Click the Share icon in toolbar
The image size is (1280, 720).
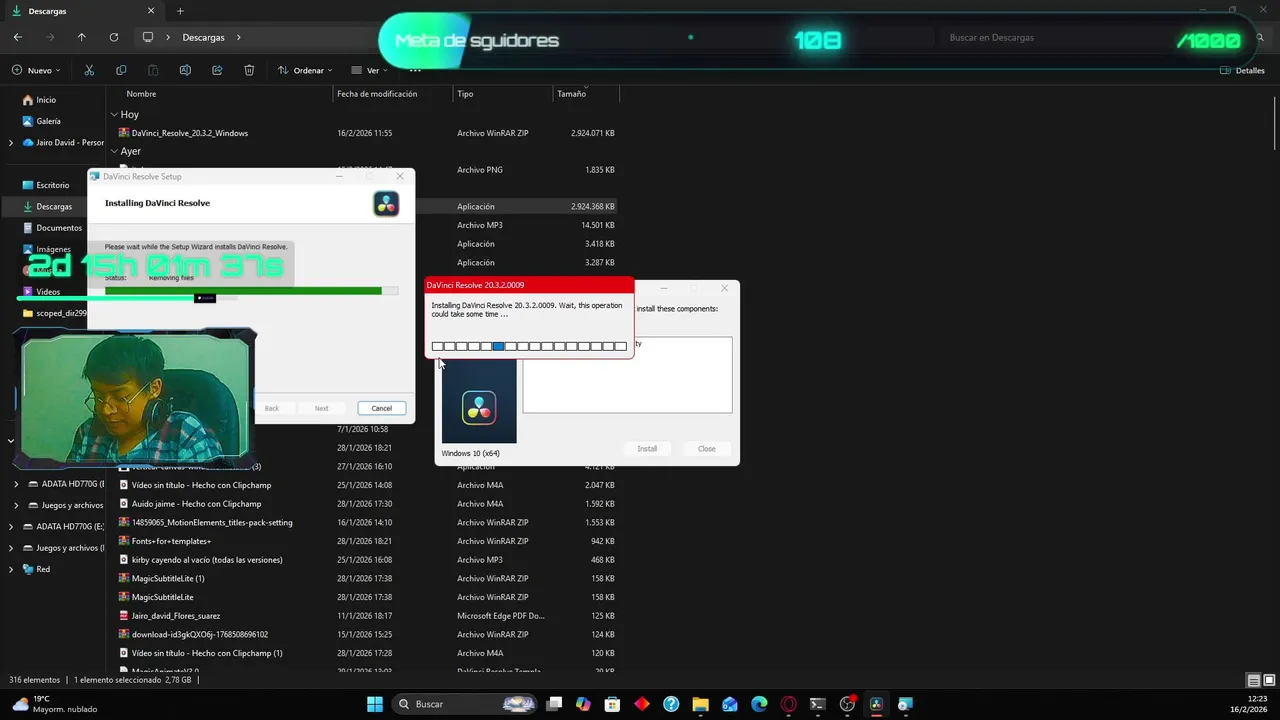(x=217, y=70)
